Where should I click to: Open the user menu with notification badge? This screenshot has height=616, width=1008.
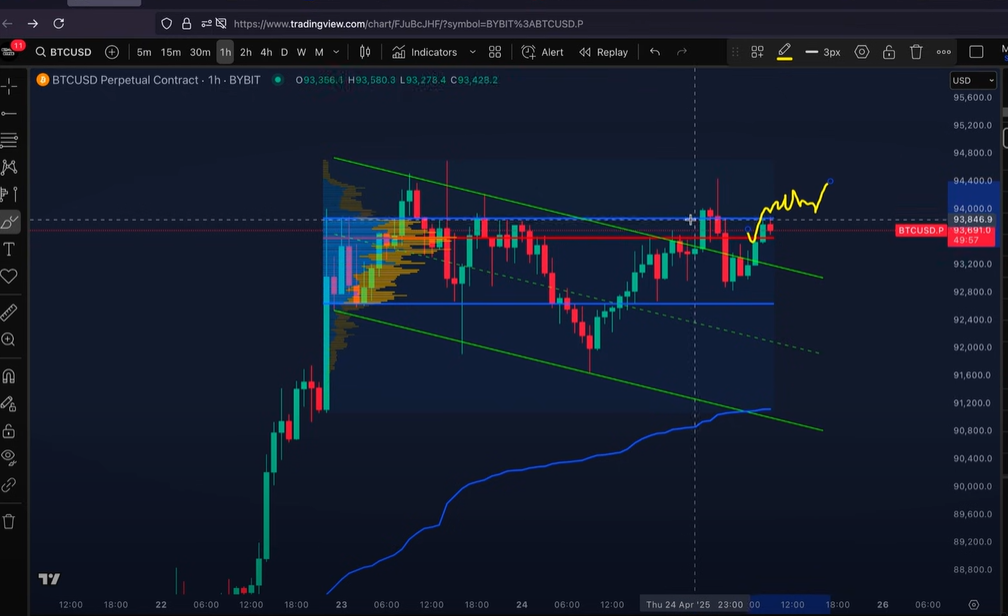[x=10, y=51]
